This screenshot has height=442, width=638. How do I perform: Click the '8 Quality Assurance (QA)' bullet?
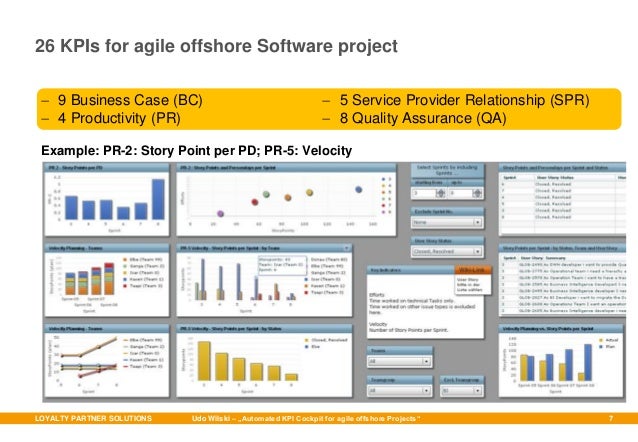(423, 118)
